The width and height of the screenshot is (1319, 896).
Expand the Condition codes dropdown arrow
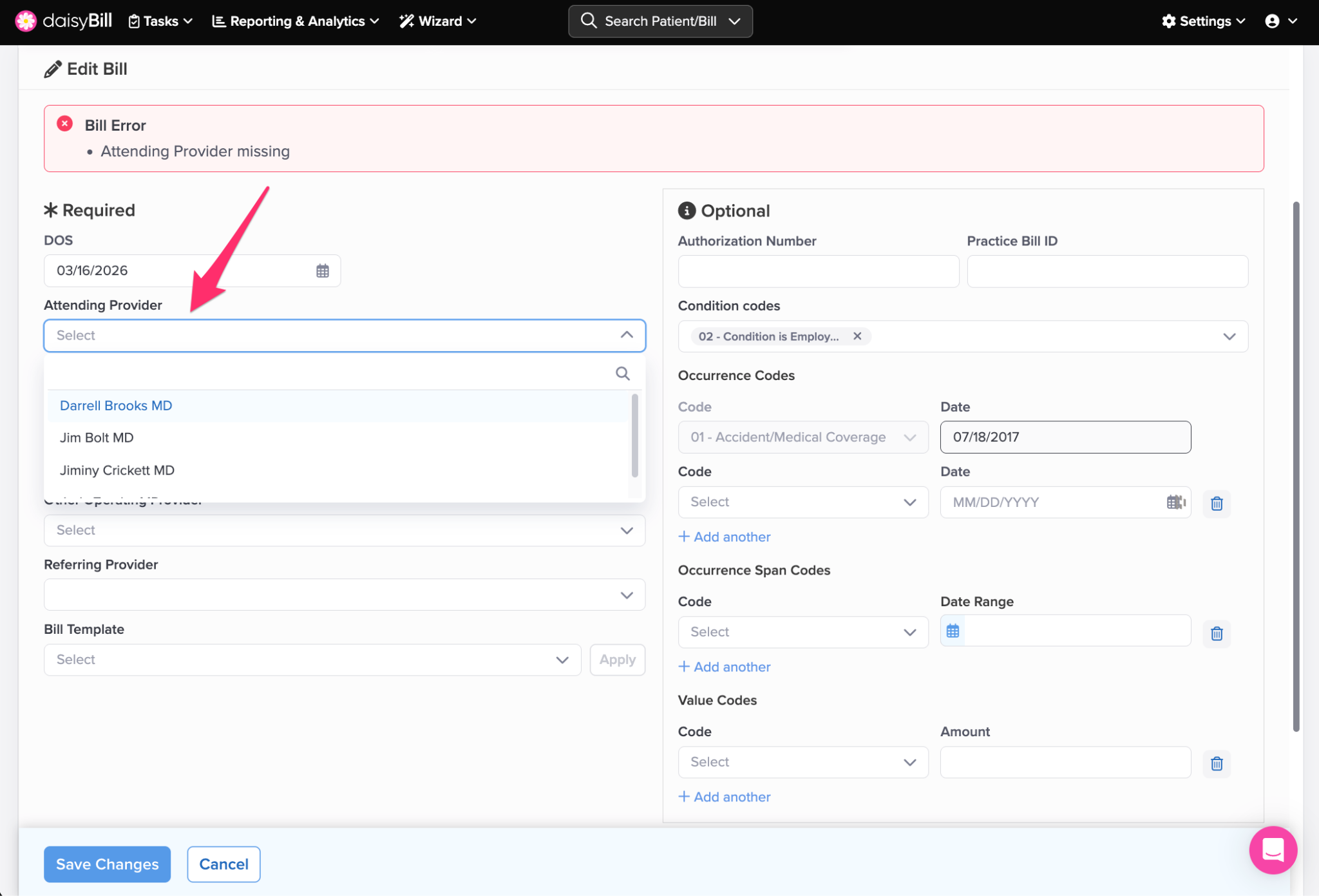pos(1229,337)
